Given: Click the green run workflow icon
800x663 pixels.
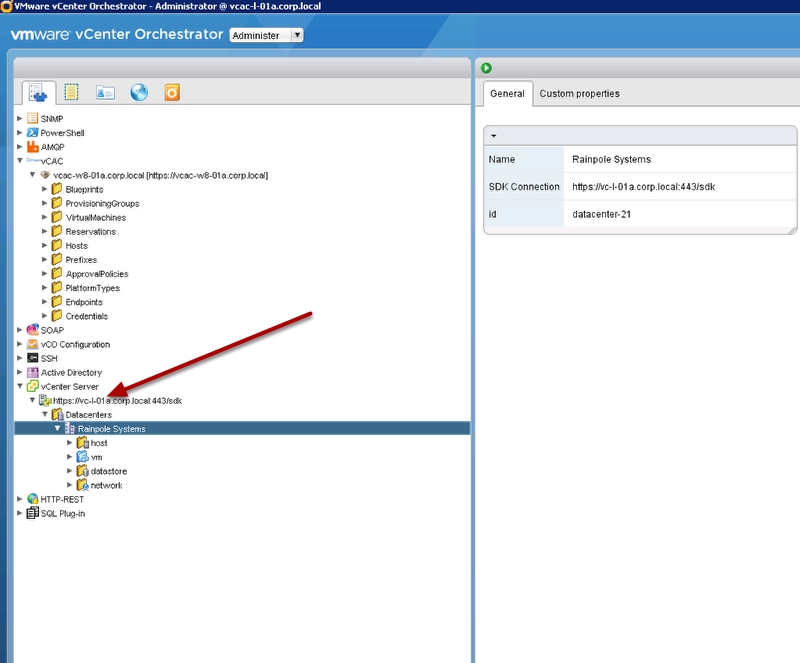Looking at the screenshot, I should pos(487,68).
